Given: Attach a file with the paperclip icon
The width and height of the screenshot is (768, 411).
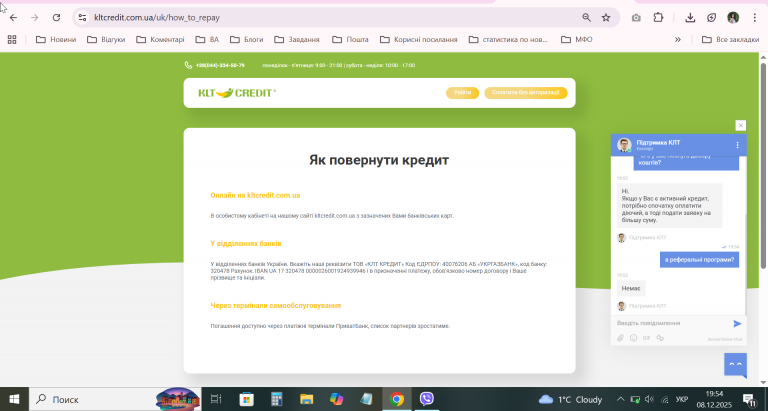Looking at the screenshot, I should click(620, 338).
